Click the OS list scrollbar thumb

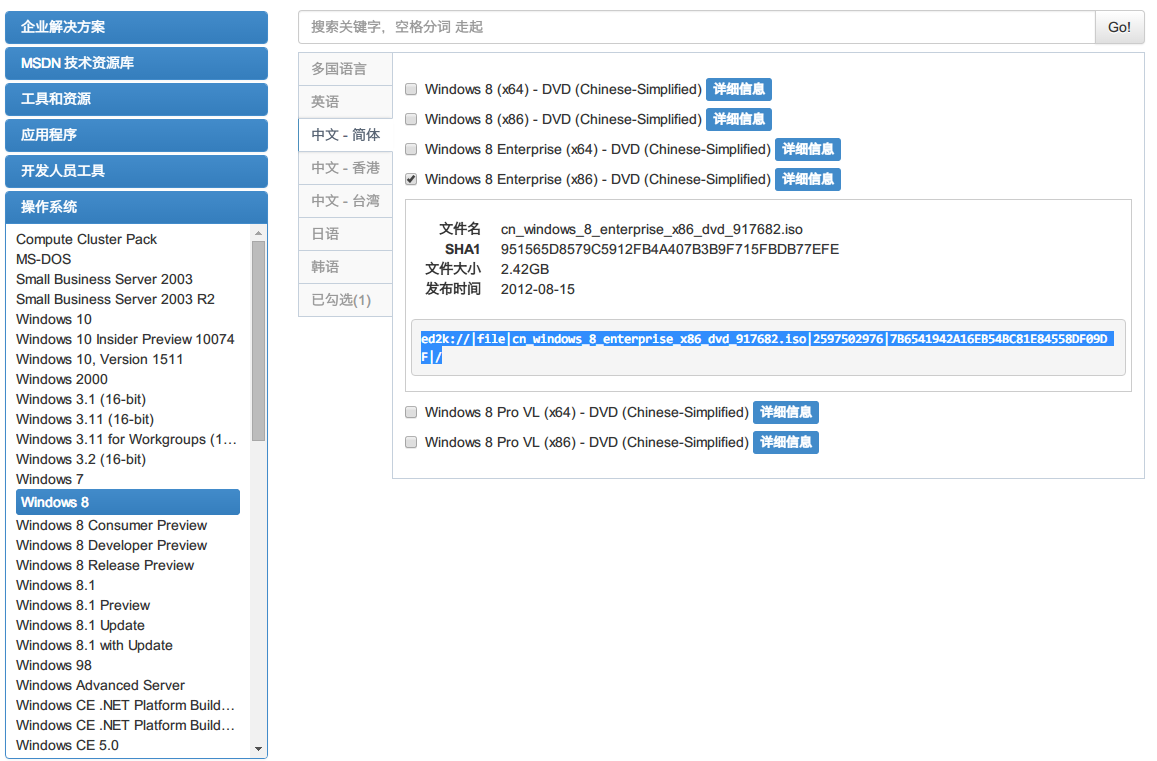click(x=258, y=341)
